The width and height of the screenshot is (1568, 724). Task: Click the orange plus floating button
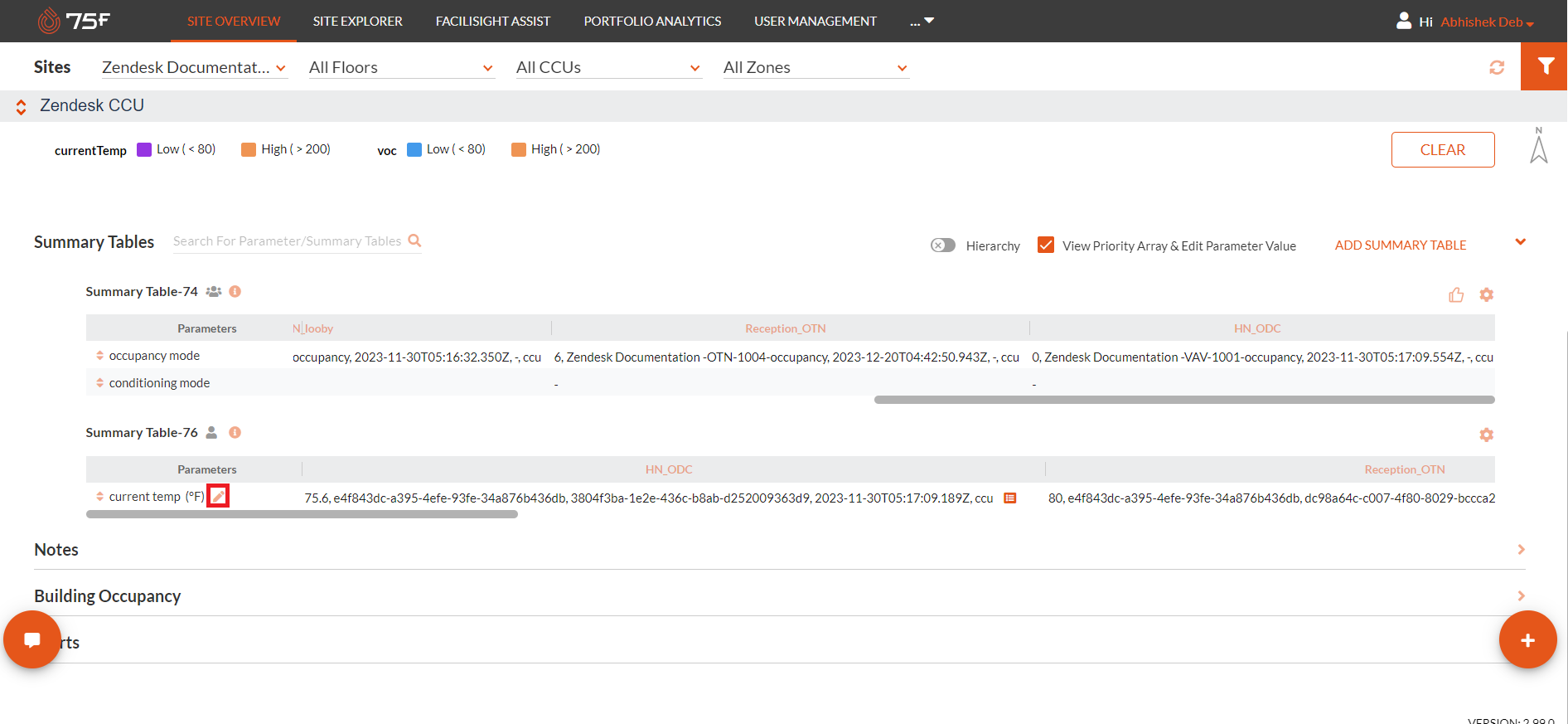click(1528, 639)
